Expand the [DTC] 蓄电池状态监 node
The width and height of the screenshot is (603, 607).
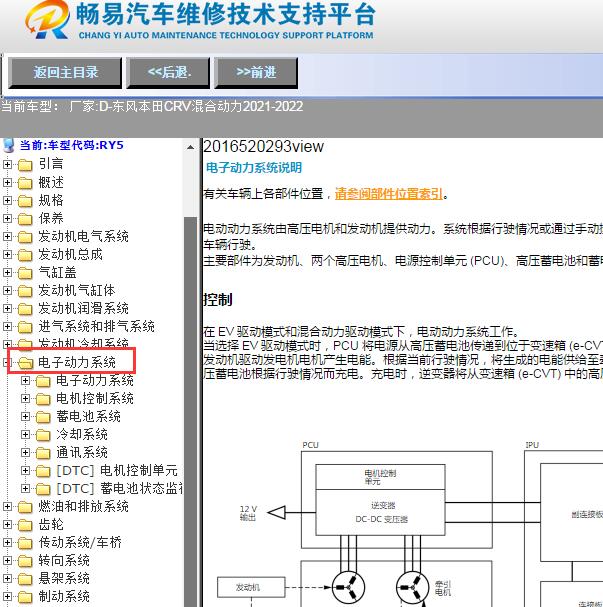pos(25,489)
